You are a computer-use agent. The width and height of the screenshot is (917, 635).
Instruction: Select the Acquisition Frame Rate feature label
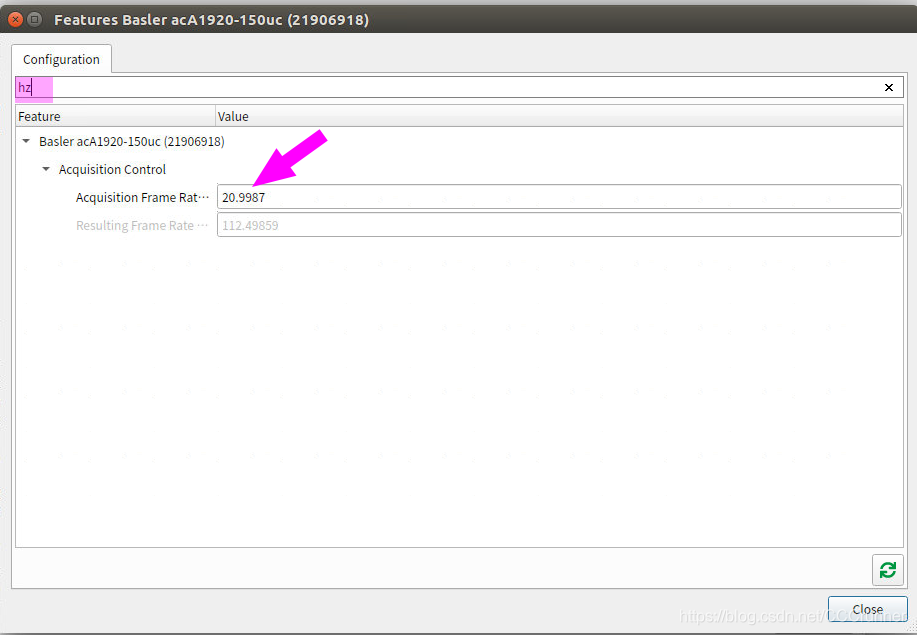click(x=142, y=198)
